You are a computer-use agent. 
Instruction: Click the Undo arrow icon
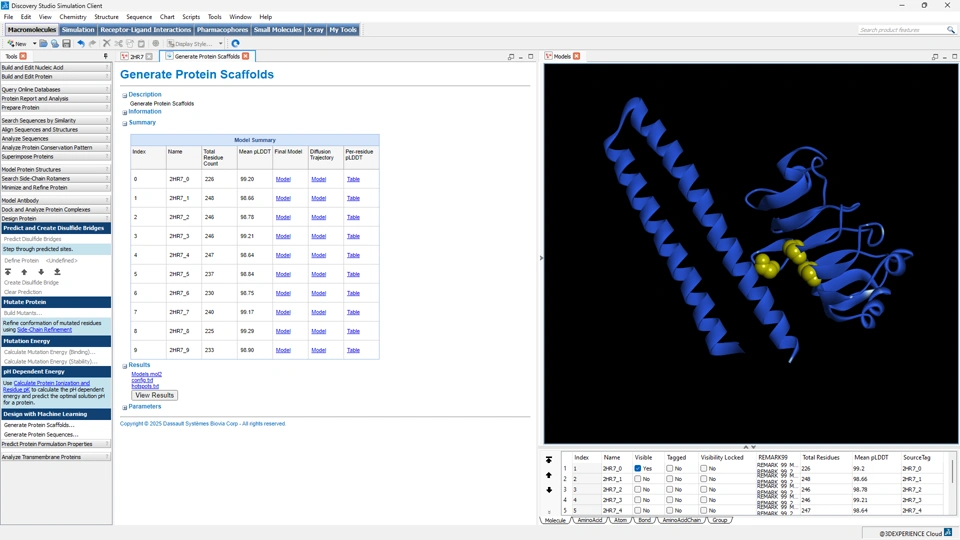click(81, 43)
